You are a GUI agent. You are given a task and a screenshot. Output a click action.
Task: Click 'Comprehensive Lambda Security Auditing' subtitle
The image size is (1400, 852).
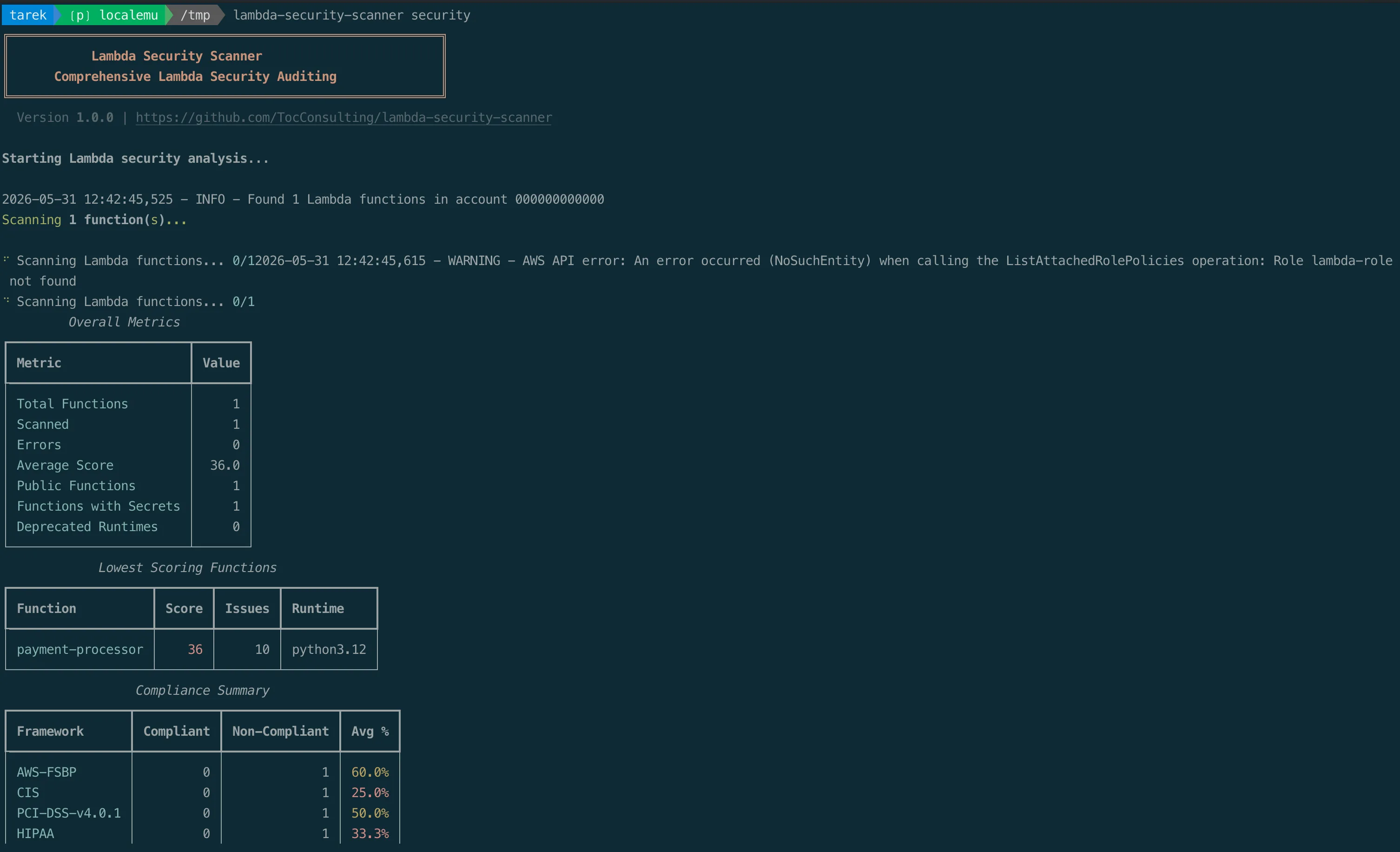(x=196, y=76)
